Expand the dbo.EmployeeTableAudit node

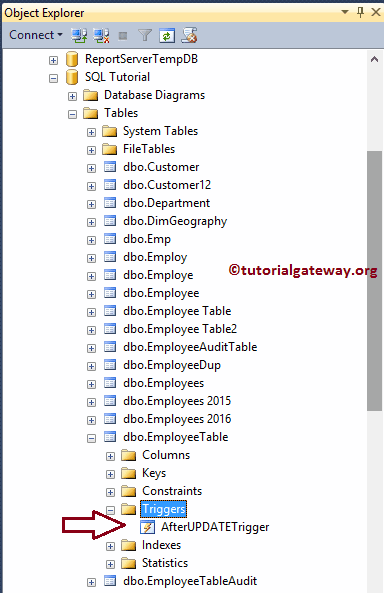pyautogui.click(x=91, y=583)
